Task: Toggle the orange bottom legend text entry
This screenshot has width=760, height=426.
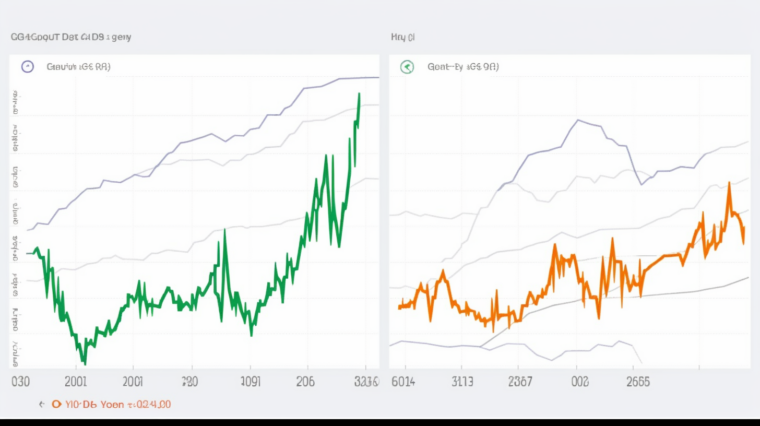Action: pyautogui.click(x=118, y=404)
